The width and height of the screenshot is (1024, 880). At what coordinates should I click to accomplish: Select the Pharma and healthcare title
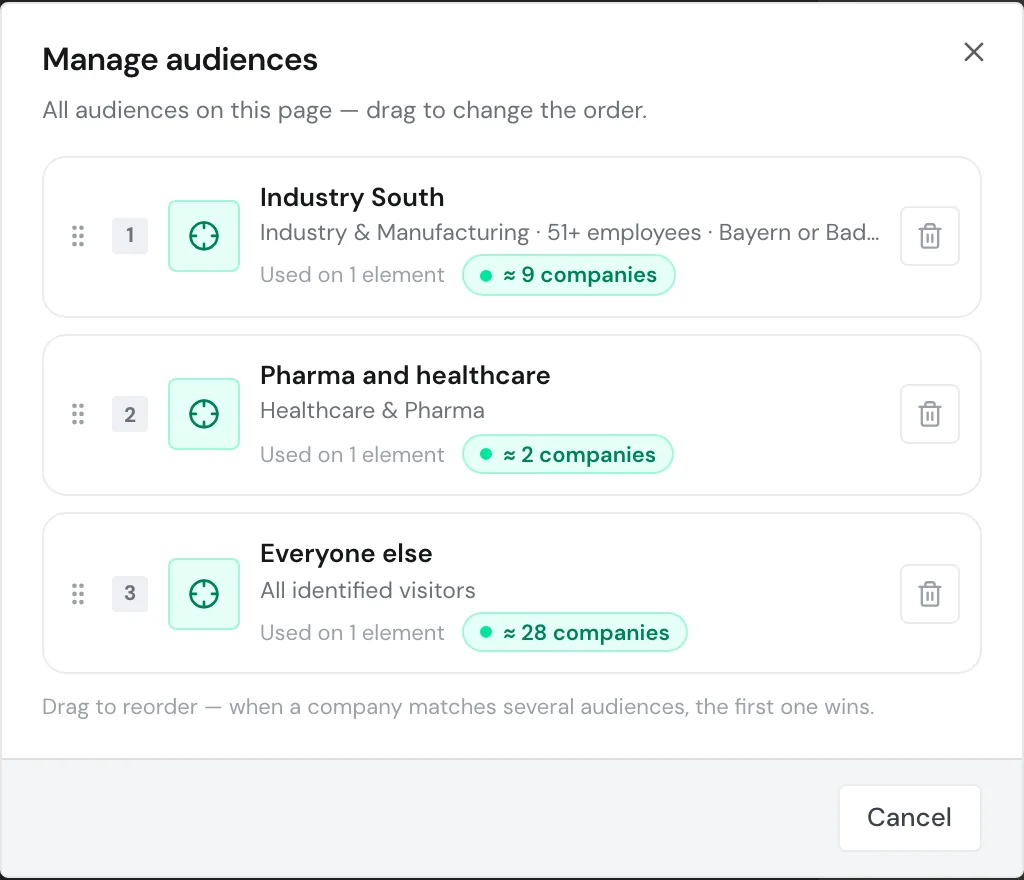[405, 375]
